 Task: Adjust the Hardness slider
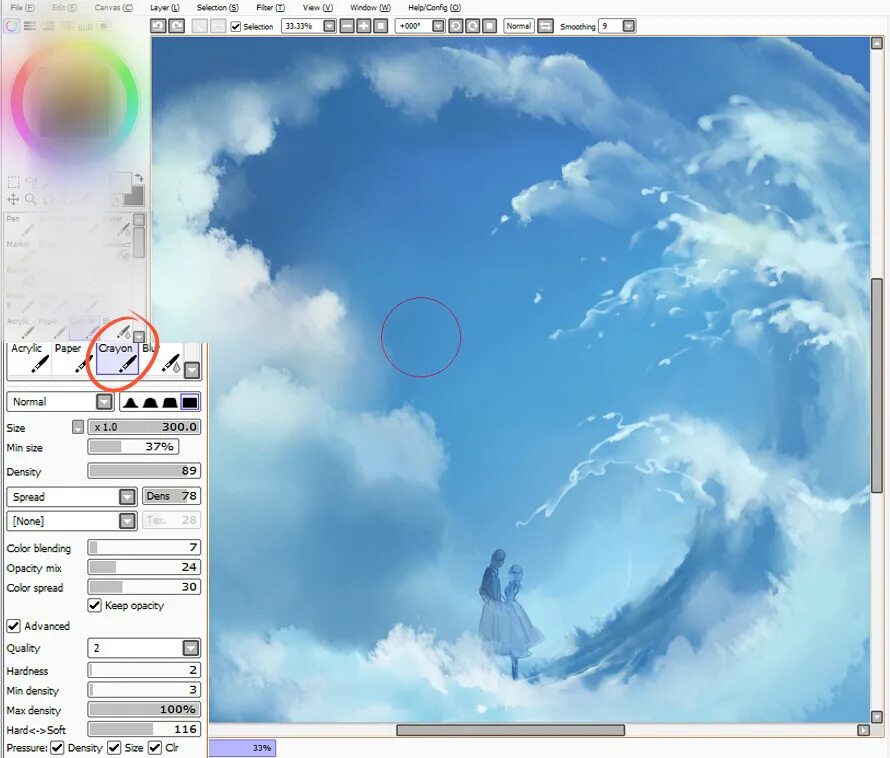(x=144, y=670)
